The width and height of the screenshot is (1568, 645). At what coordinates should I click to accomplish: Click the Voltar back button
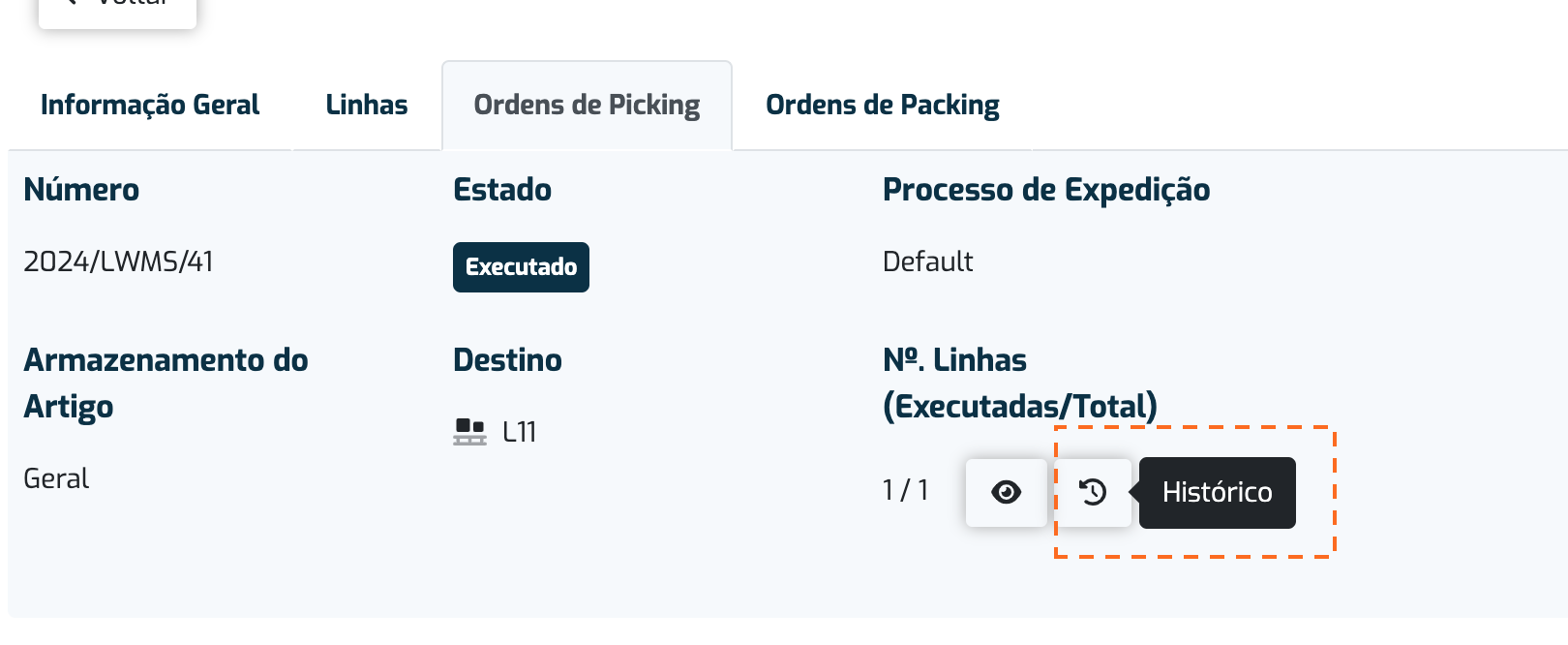[117, 8]
